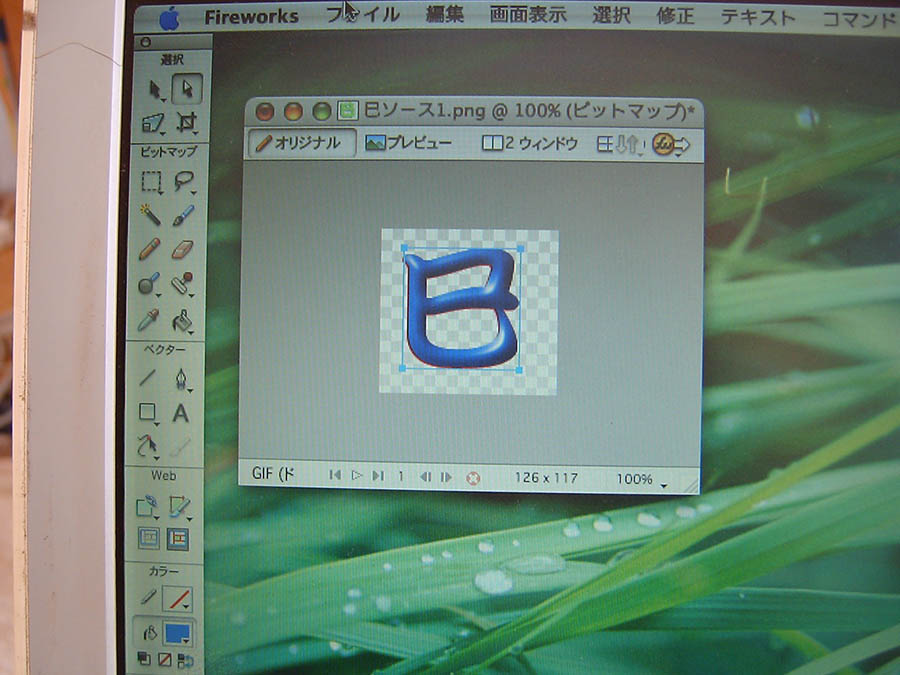
Task: Select the Rubber Stamp tool
Action: click(x=182, y=284)
